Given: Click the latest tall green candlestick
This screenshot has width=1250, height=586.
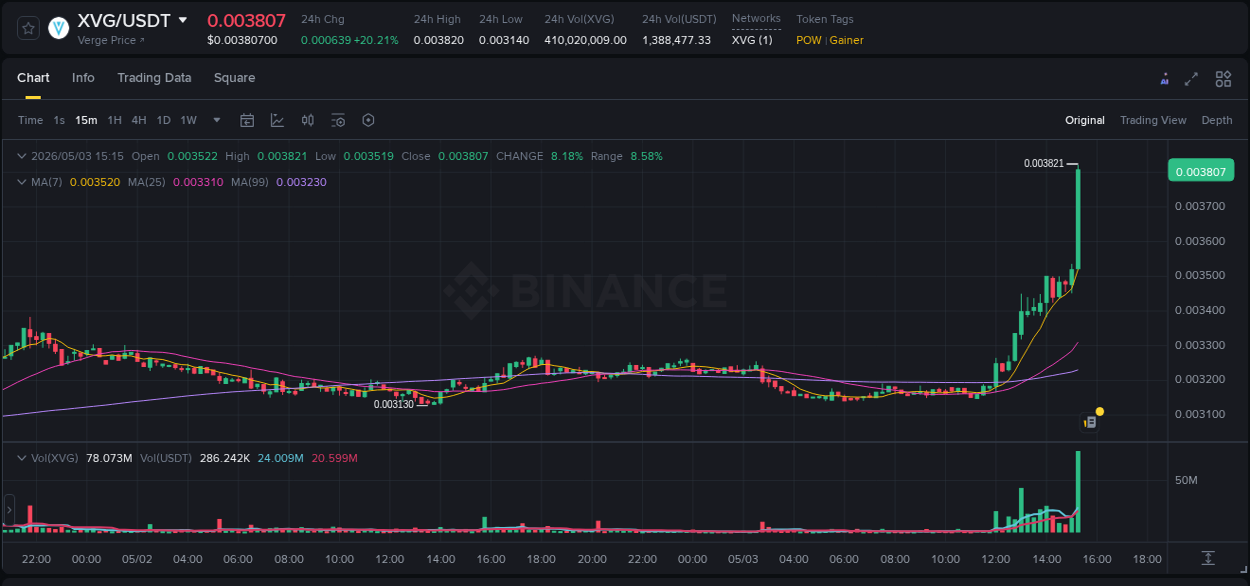Looking at the screenshot, I should pyautogui.click(x=1078, y=220).
